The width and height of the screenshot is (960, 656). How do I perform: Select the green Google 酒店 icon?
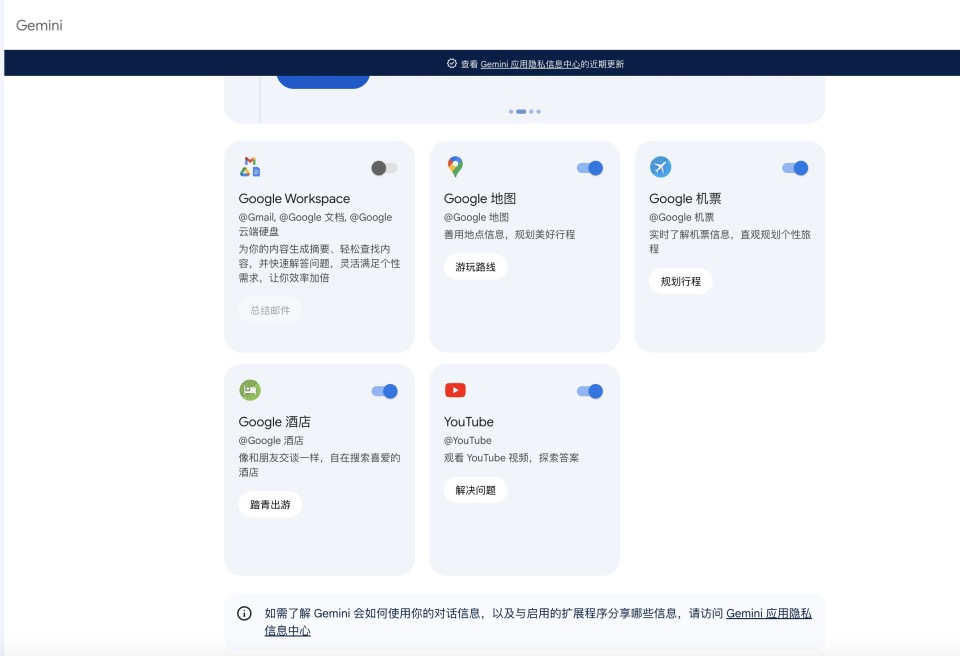point(249,390)
